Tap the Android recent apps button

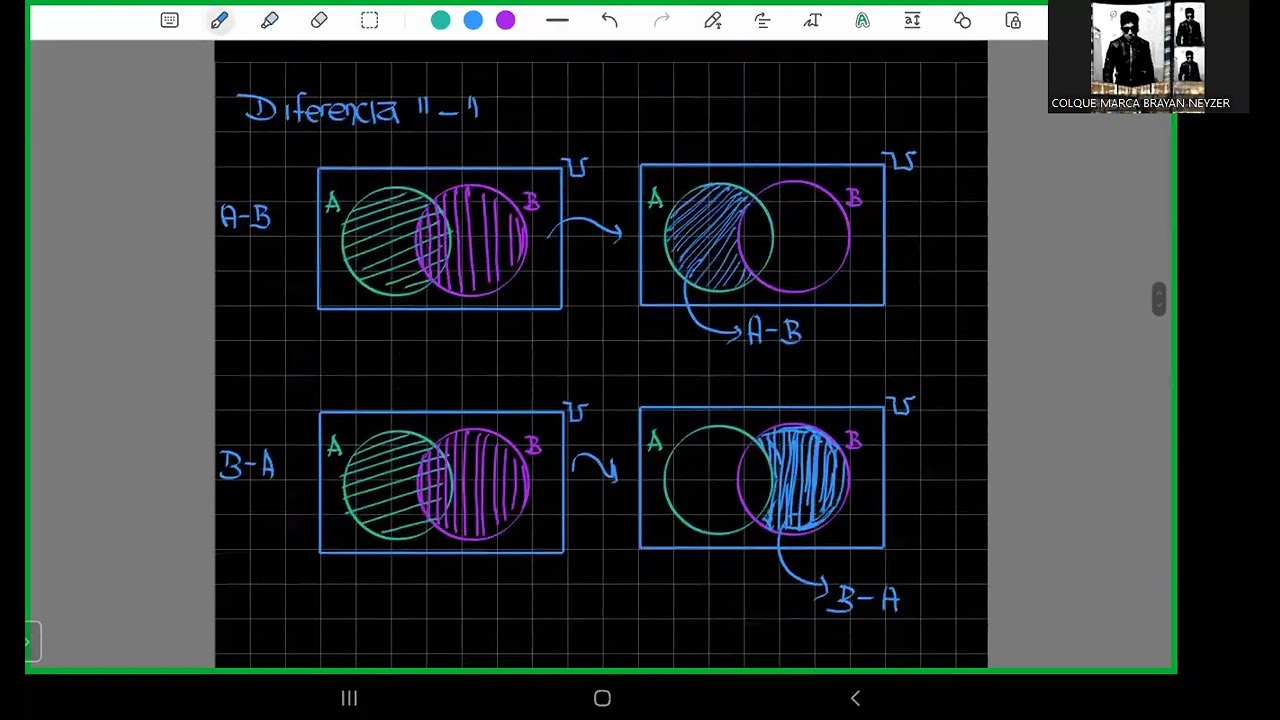coord(349,698)
